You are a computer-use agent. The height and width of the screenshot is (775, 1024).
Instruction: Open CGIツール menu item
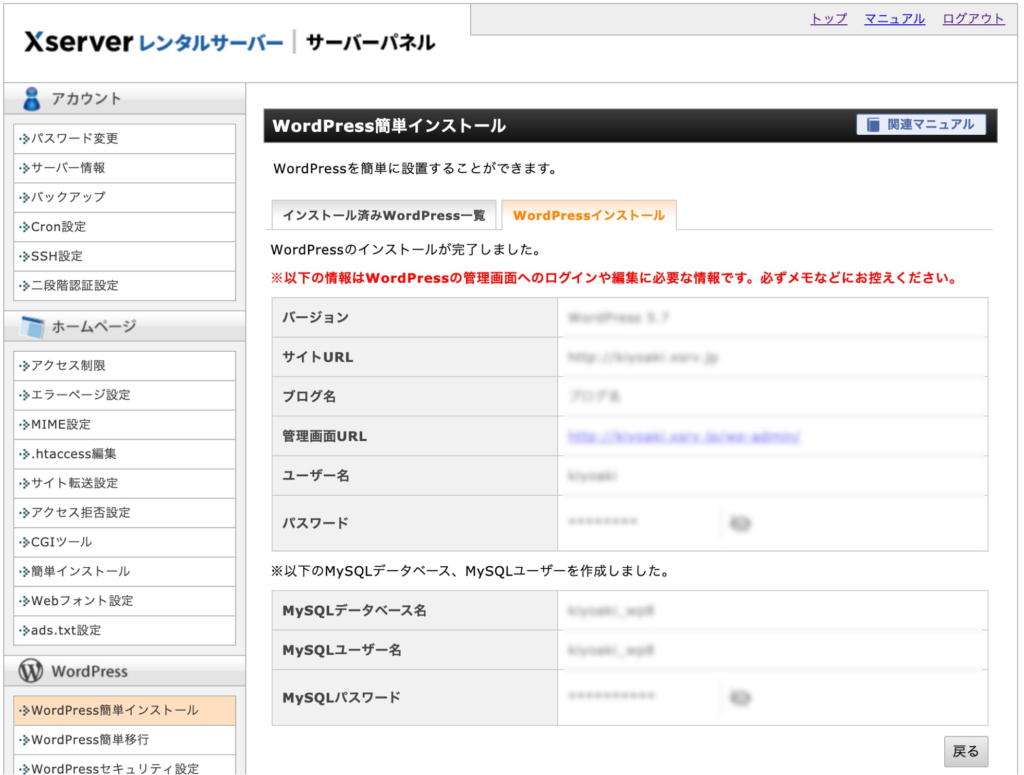pos(124,542)
